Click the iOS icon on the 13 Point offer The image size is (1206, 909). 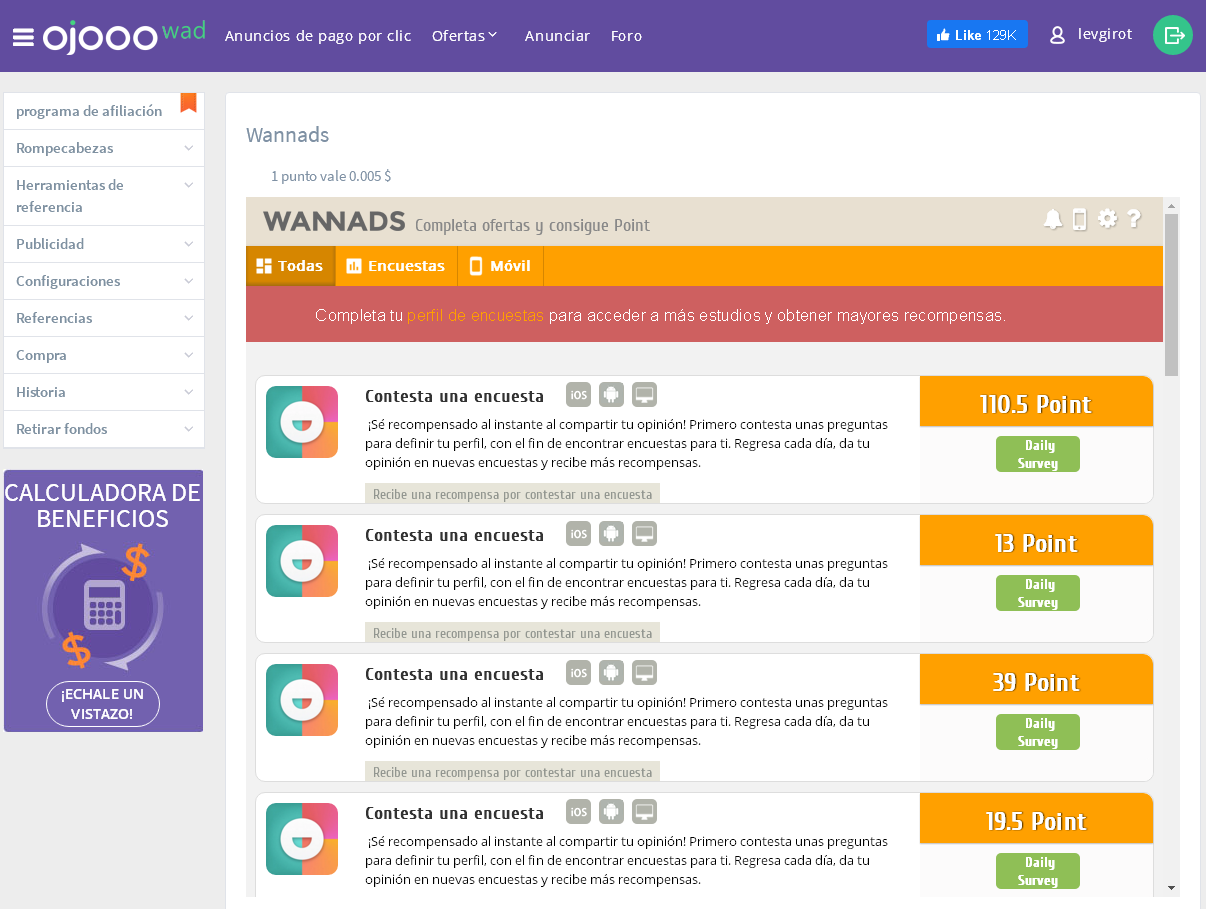(x=579, y=534)
